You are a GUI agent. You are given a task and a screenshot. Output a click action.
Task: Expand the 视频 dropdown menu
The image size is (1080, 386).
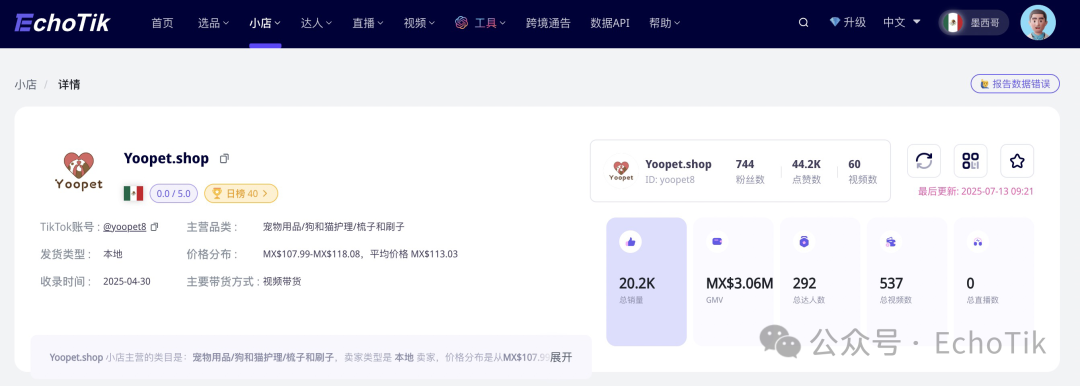click(x=419, y=23)
